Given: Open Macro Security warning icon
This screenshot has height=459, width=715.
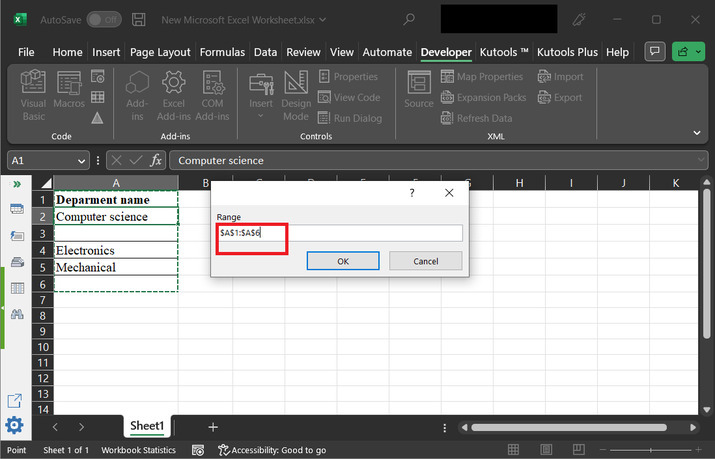Looking at the screenshot, I should (x=97, y=118).
